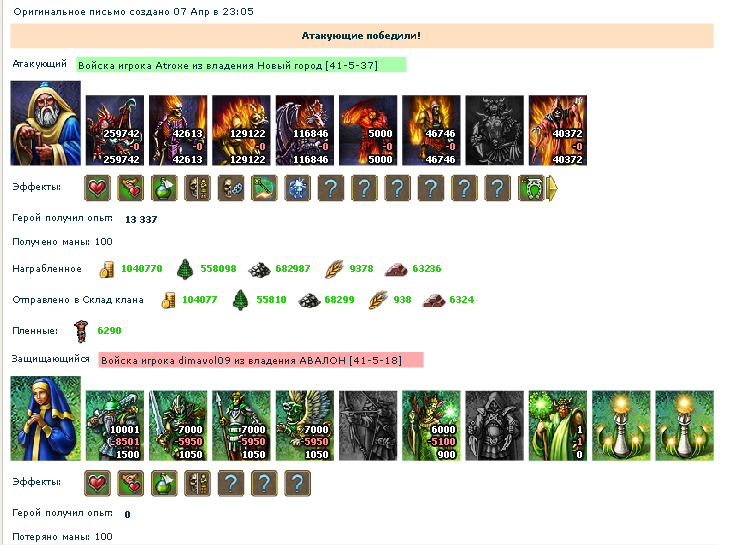Click the defender's blue-hooded heroine portrait
The height and width of the screenshot is (545, 730).
point(46,418)
